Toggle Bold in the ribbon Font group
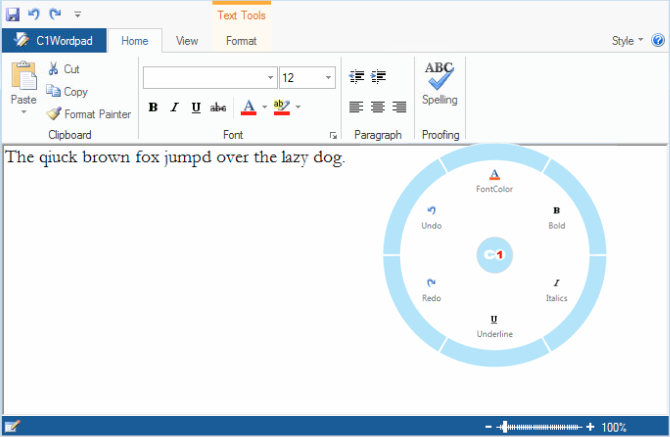Viewport: 670px width, 437px height. coord(153,107)
